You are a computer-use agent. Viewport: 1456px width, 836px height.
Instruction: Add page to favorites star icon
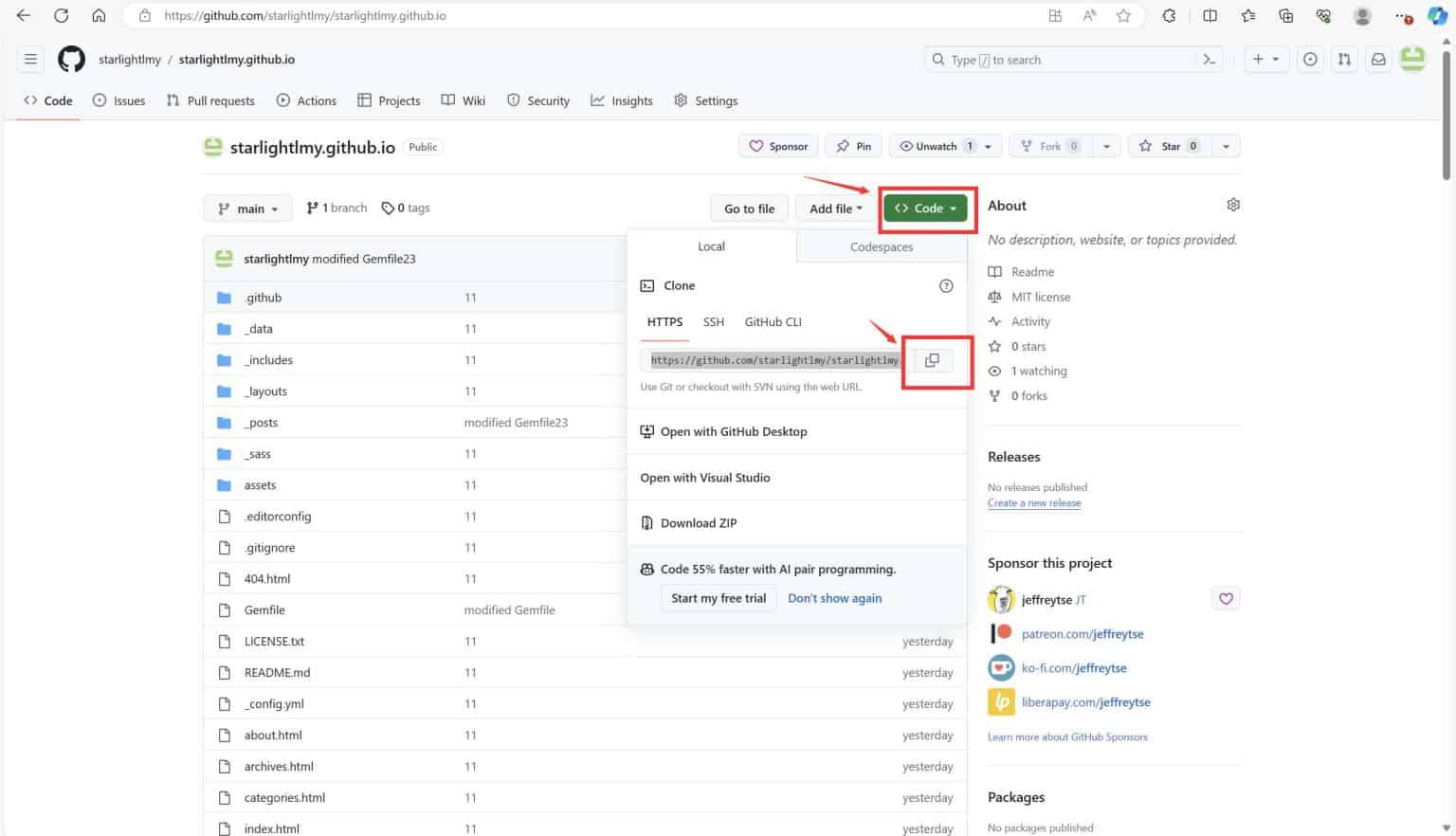pos(1123,15)
